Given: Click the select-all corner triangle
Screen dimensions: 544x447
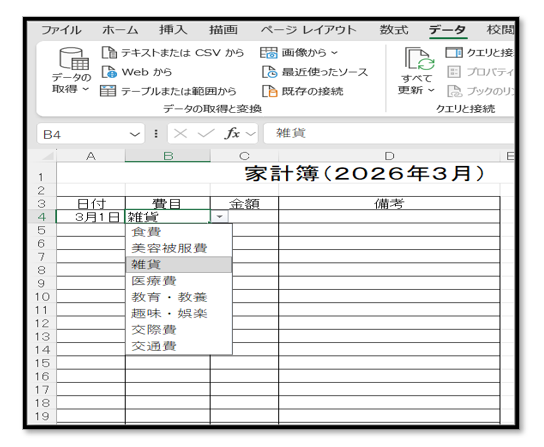Looking at the screenshot, I should point(48,156).
